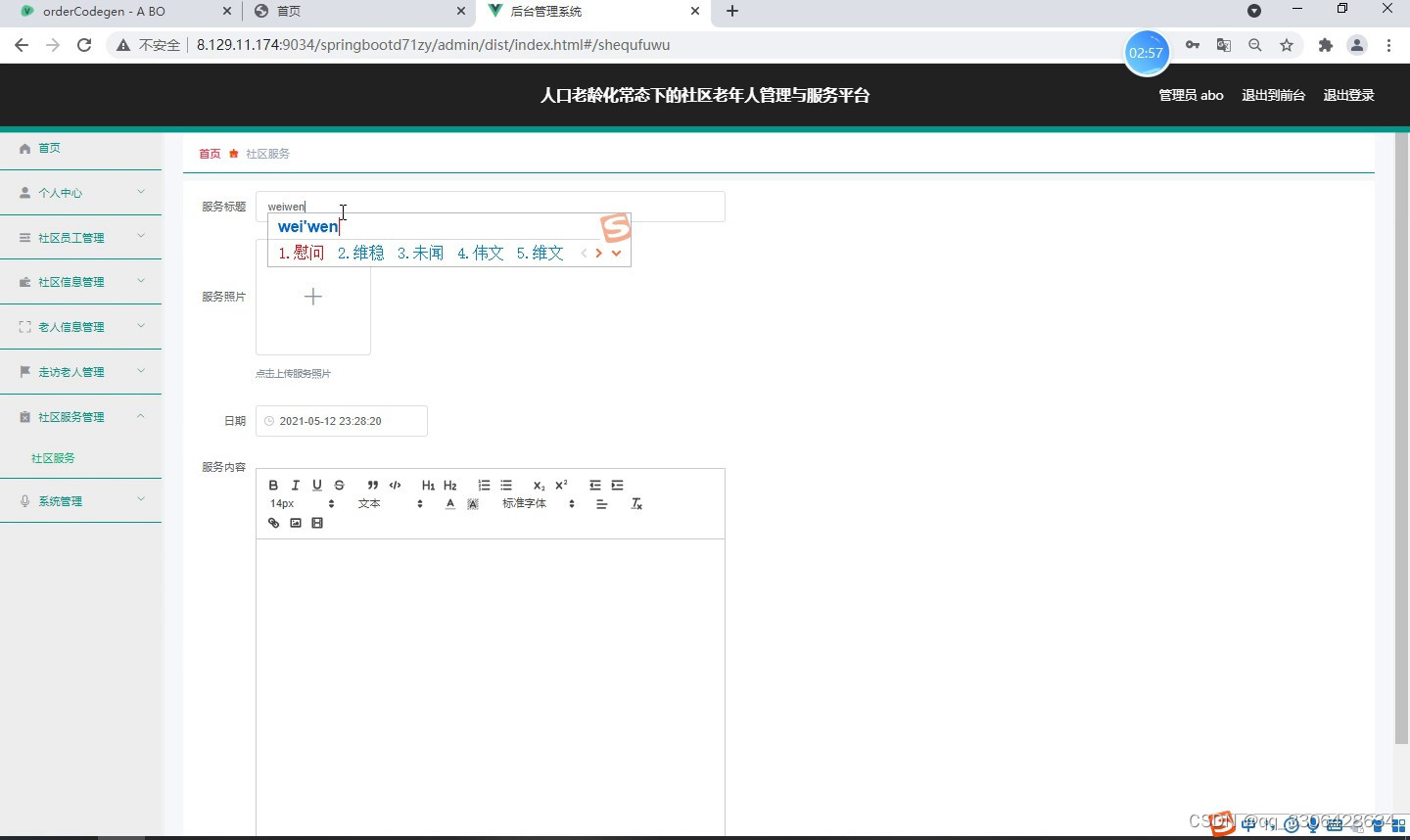
Task: Click 退出到前台 in the header
Action: tap(1273, 95)
